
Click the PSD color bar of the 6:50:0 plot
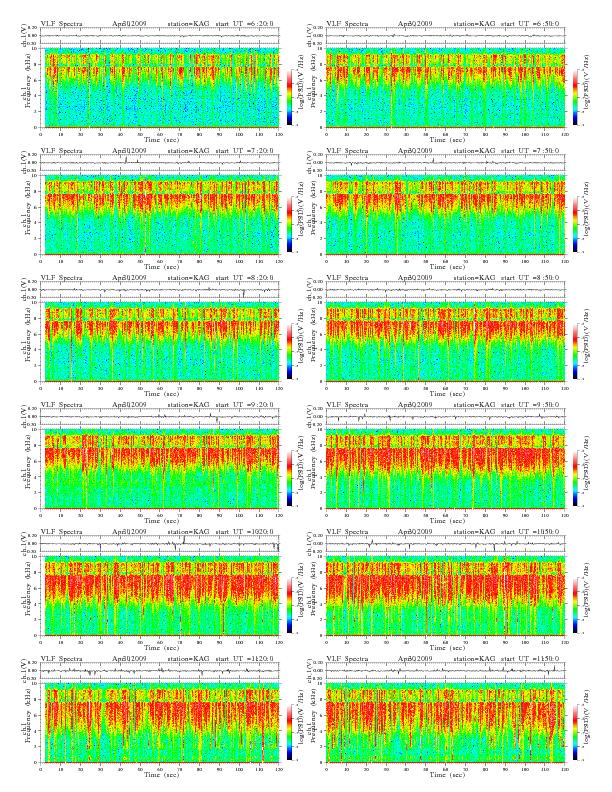click(576, 97)
